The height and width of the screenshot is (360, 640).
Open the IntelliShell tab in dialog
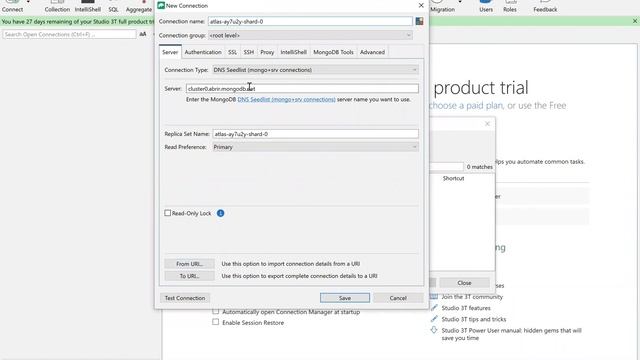(293, 52)
